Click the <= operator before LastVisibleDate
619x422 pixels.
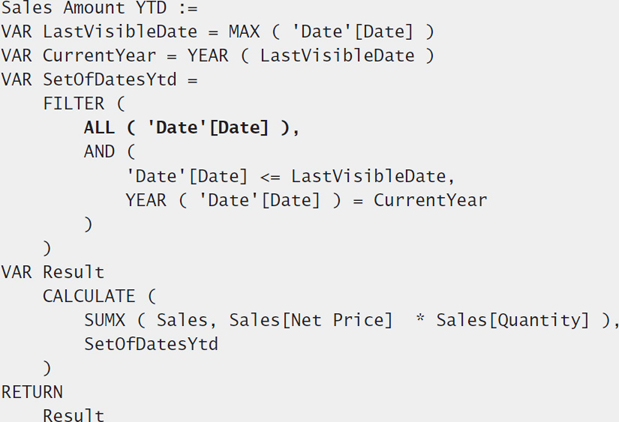270,177
